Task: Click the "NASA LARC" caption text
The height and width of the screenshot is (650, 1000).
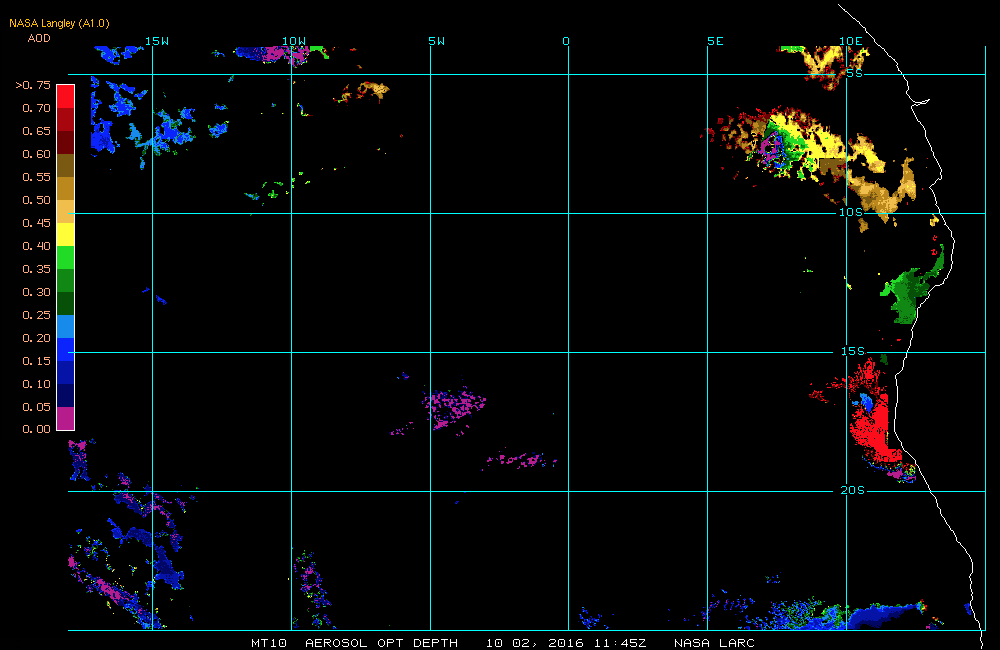Action: [714, 643]
